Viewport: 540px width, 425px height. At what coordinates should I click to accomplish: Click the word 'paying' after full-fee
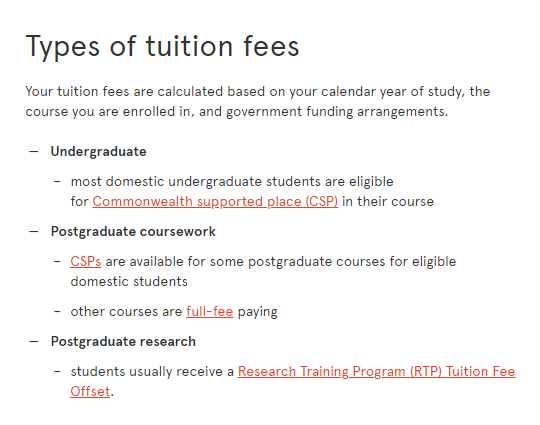pos(258,312)
